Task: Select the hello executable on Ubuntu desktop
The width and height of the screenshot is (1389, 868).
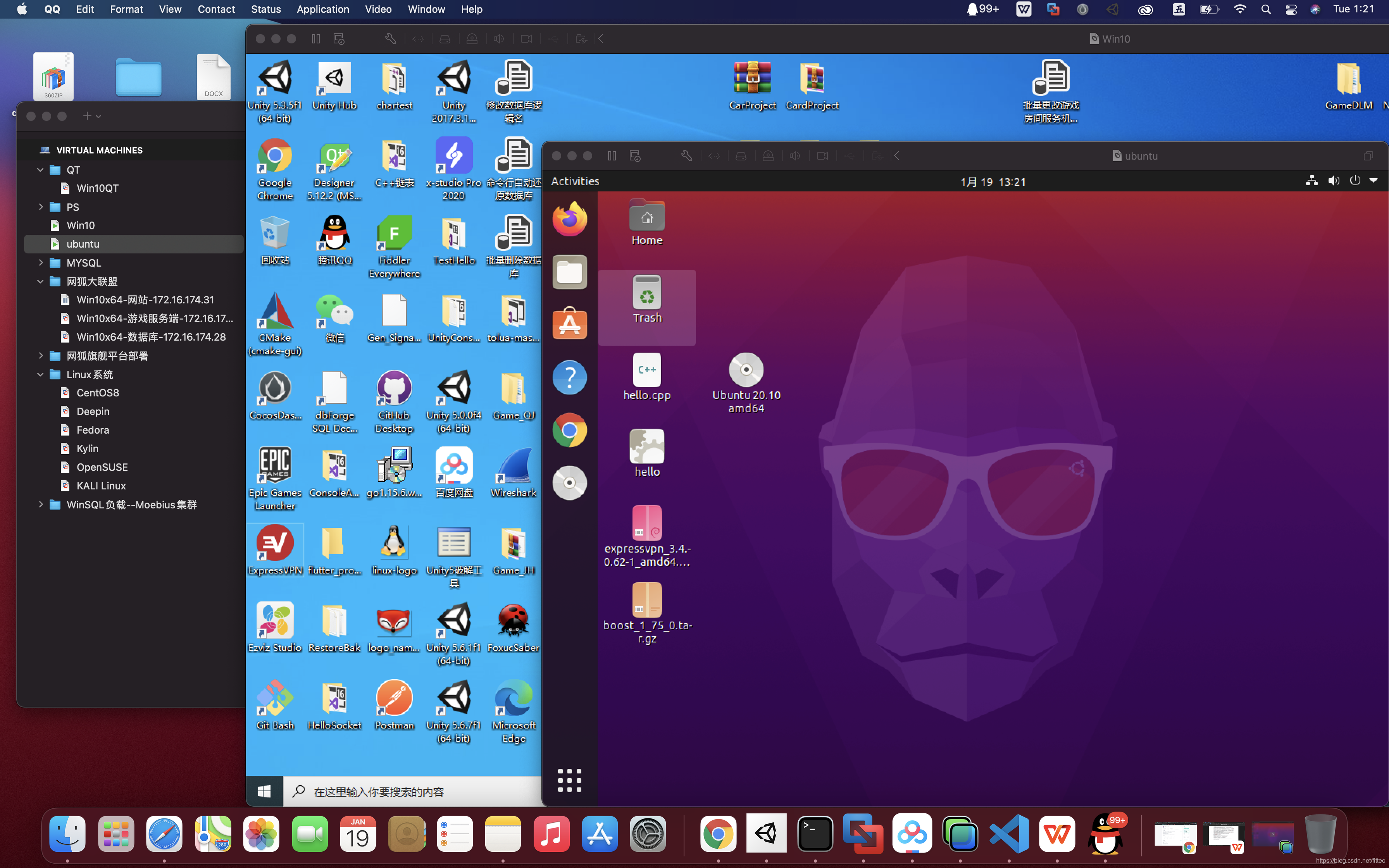Action: (x=647, y=453)
